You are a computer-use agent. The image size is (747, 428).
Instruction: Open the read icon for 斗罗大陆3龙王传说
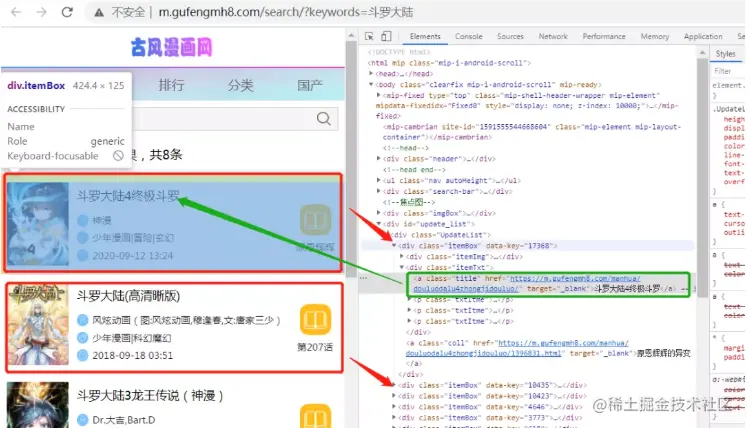click(x=315, y=416)
